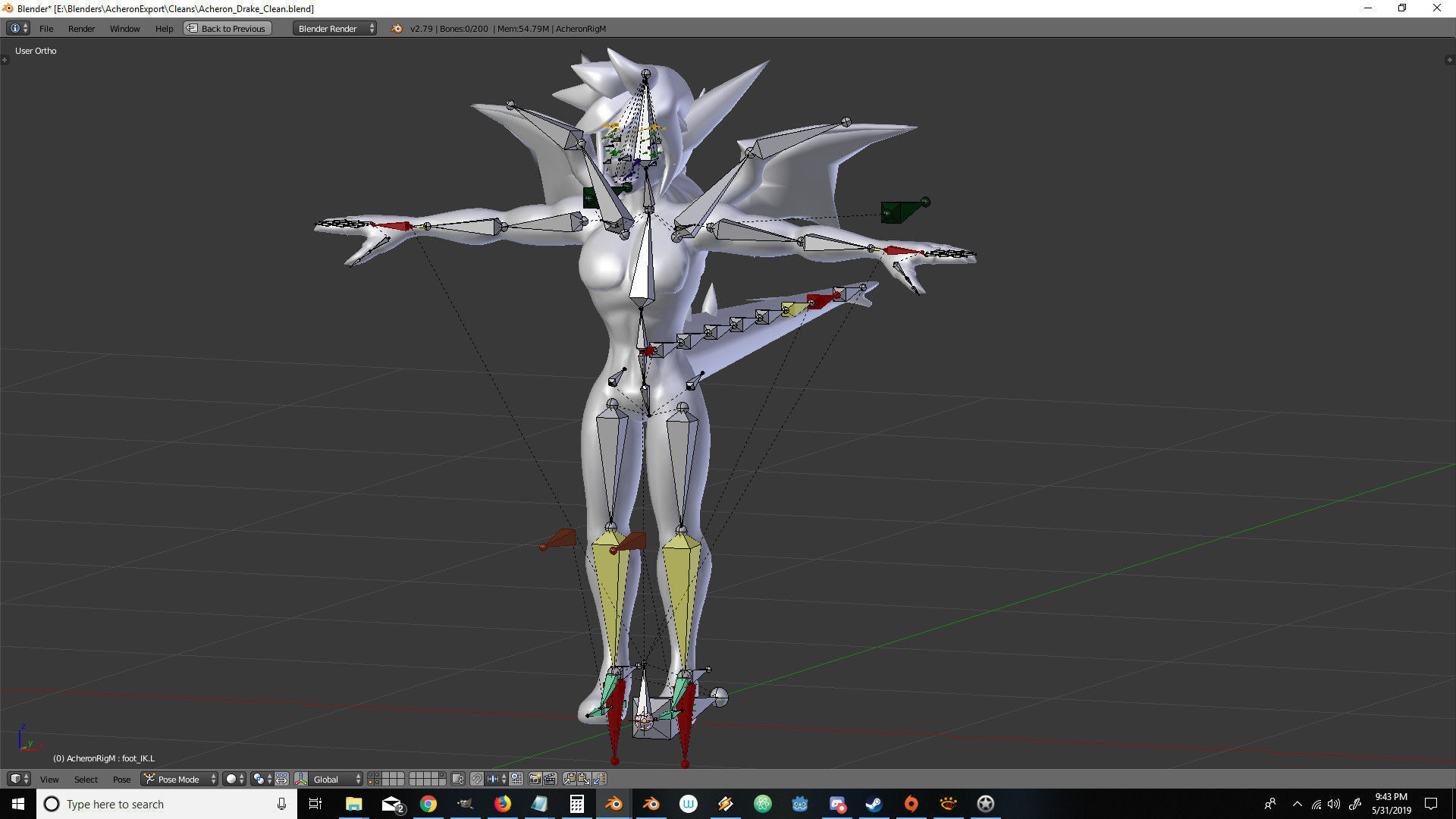
Task: Open the Pose menu in viewport header
Action: point(121,779)
